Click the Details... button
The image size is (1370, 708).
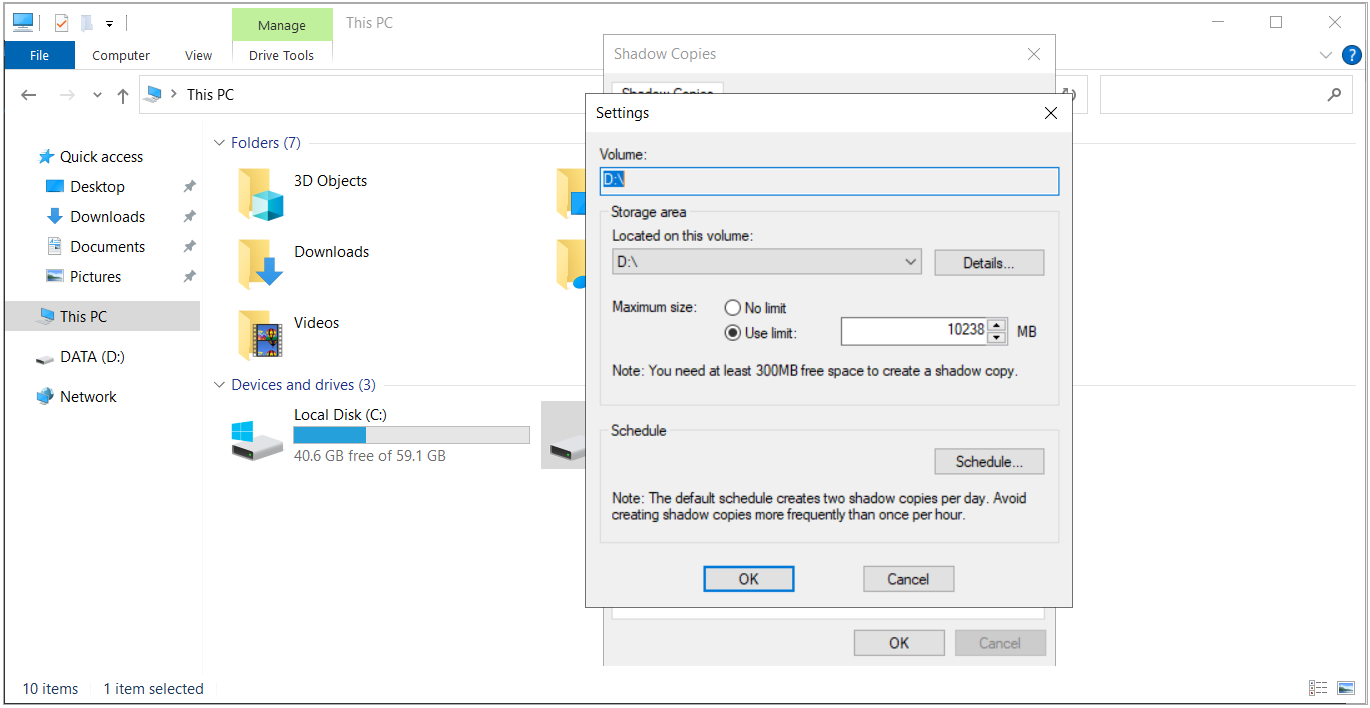click(x=989, y=263)
